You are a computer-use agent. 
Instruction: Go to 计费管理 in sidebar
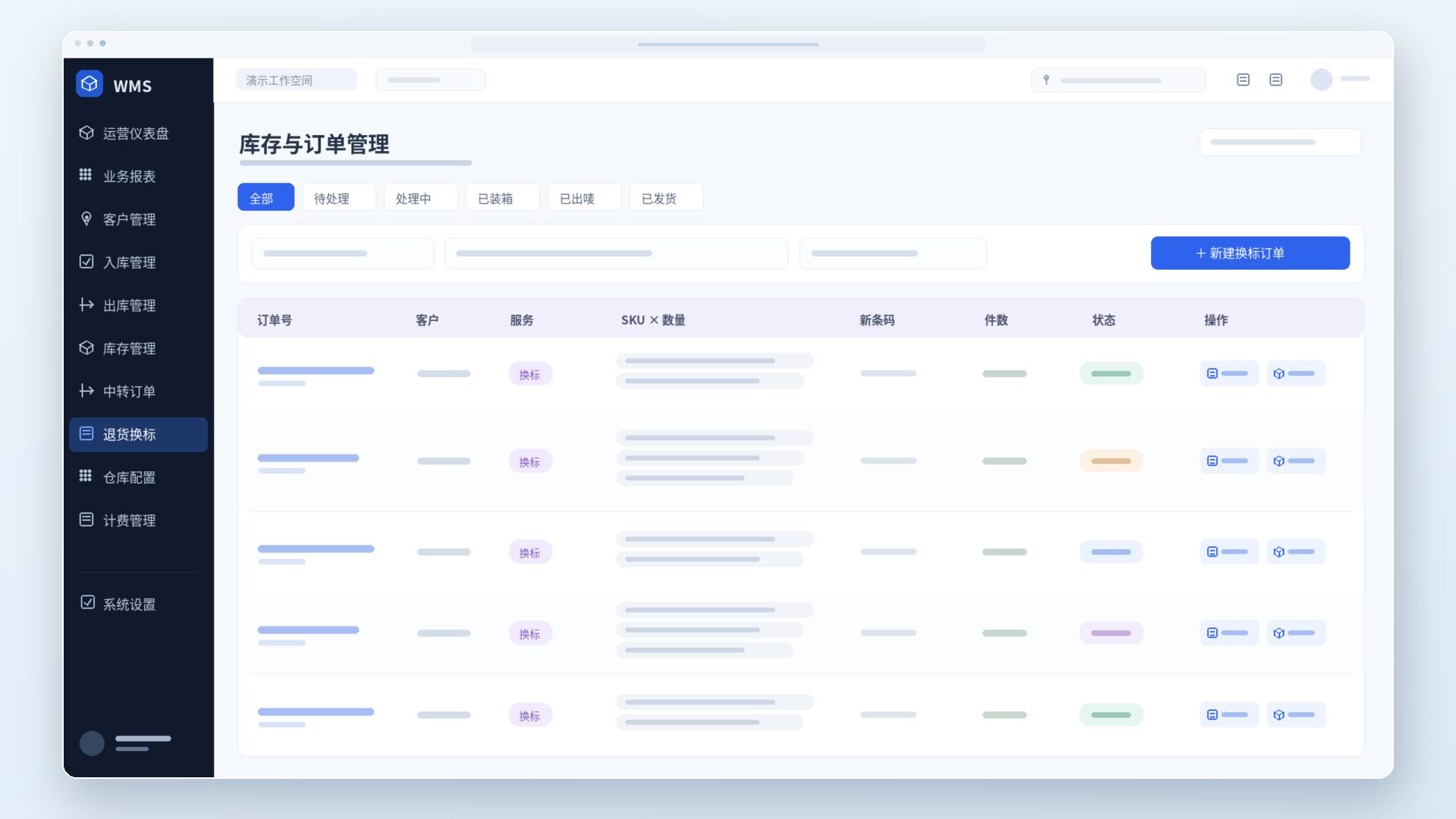point(138,520)
